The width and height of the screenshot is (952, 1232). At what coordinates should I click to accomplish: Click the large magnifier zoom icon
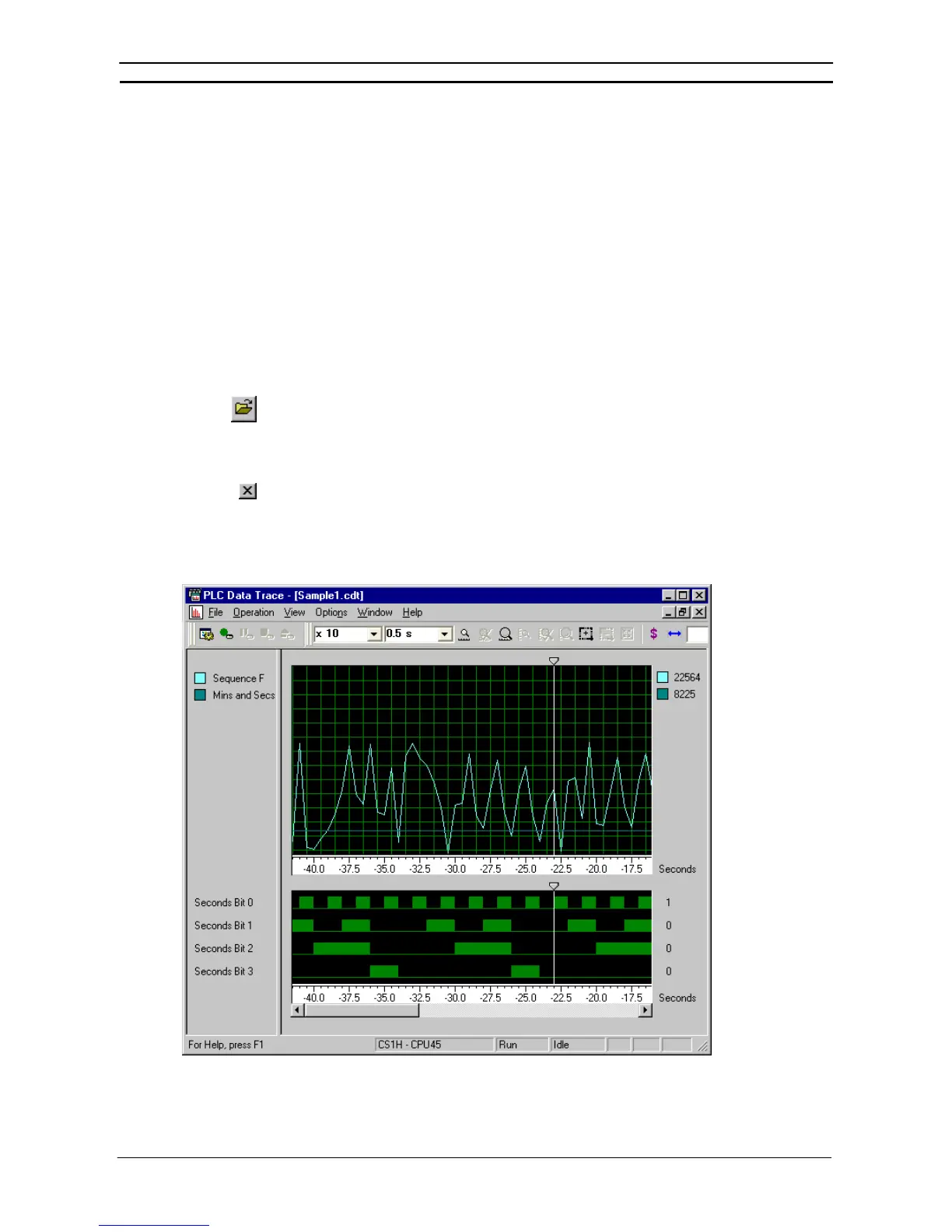click(x=506, y=634)
